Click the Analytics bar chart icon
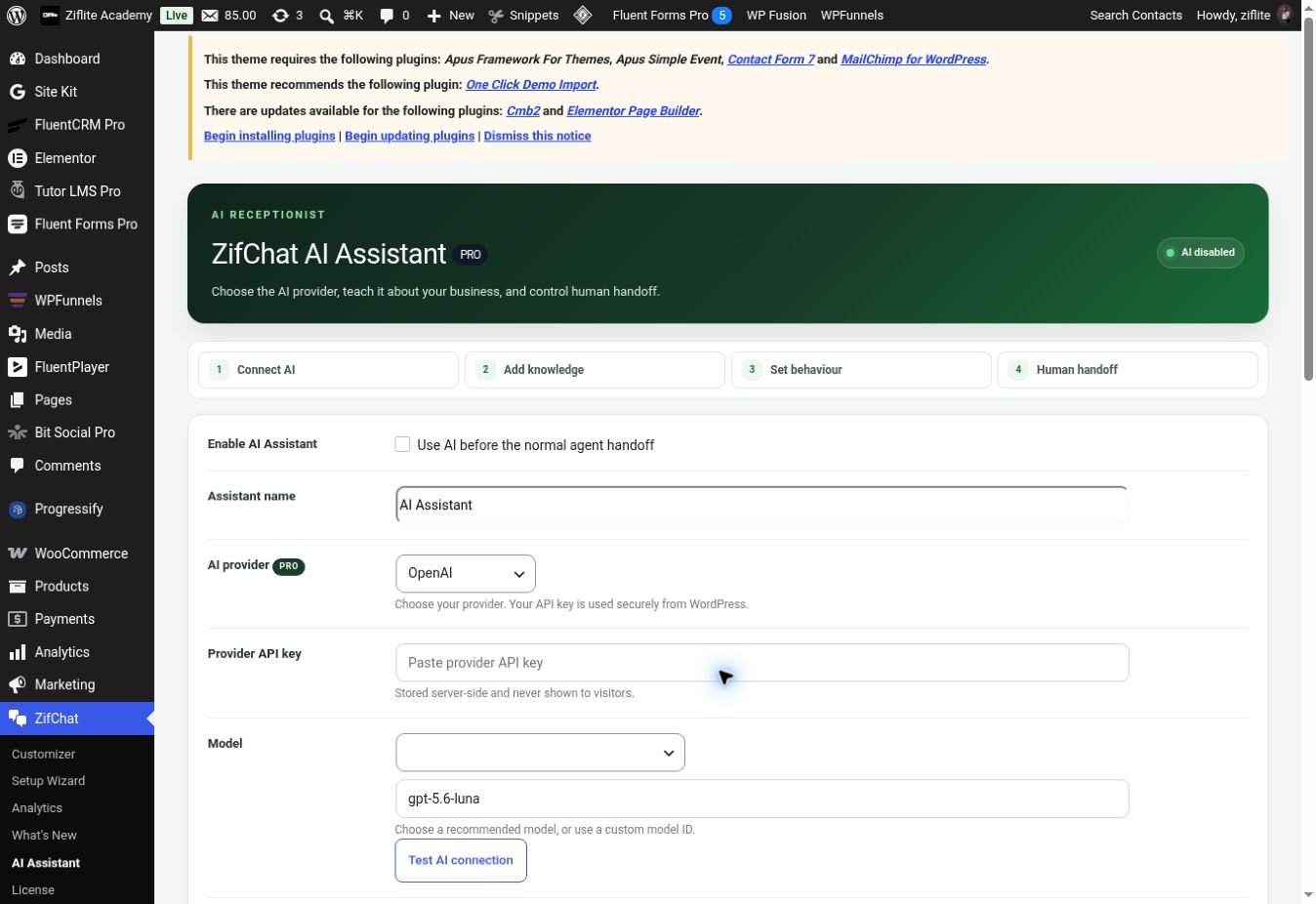 (x=18, y=652)
